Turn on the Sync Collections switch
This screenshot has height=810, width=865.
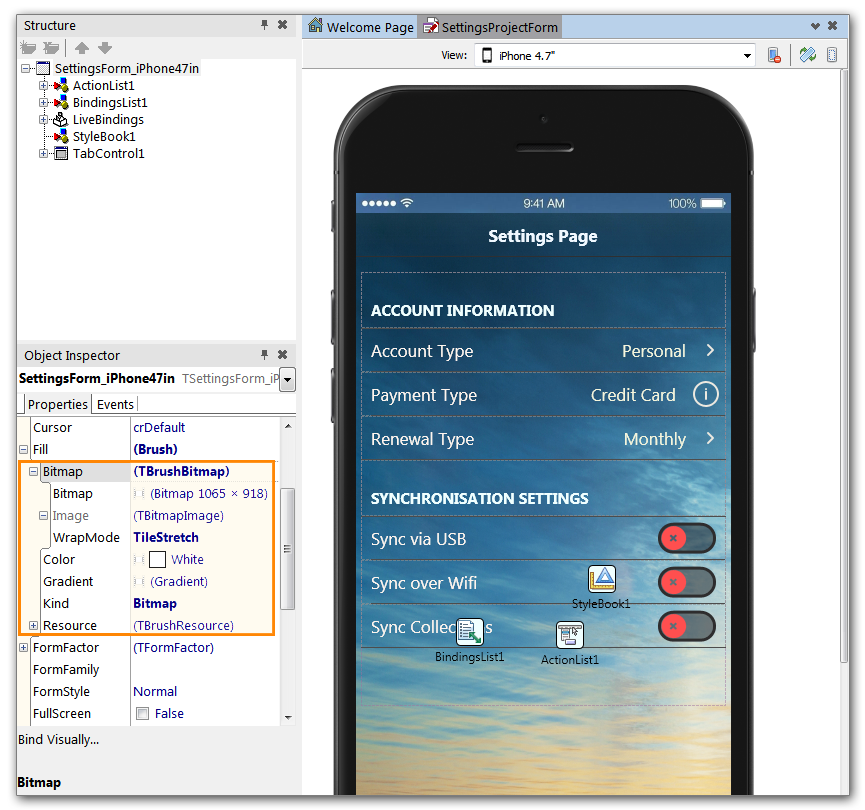tap(687, 626)
